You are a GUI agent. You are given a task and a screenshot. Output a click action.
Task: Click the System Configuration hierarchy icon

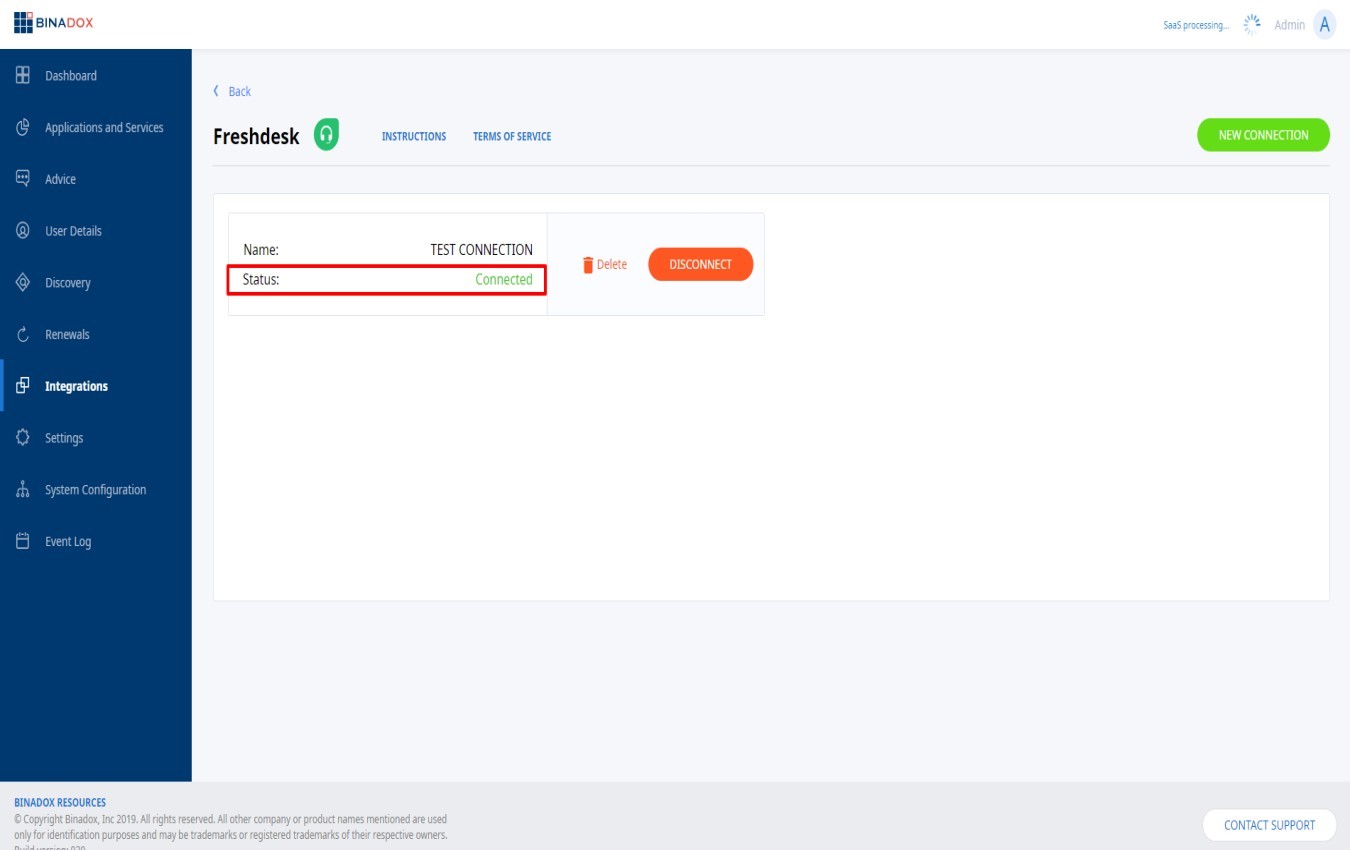(x=22, y=490)
